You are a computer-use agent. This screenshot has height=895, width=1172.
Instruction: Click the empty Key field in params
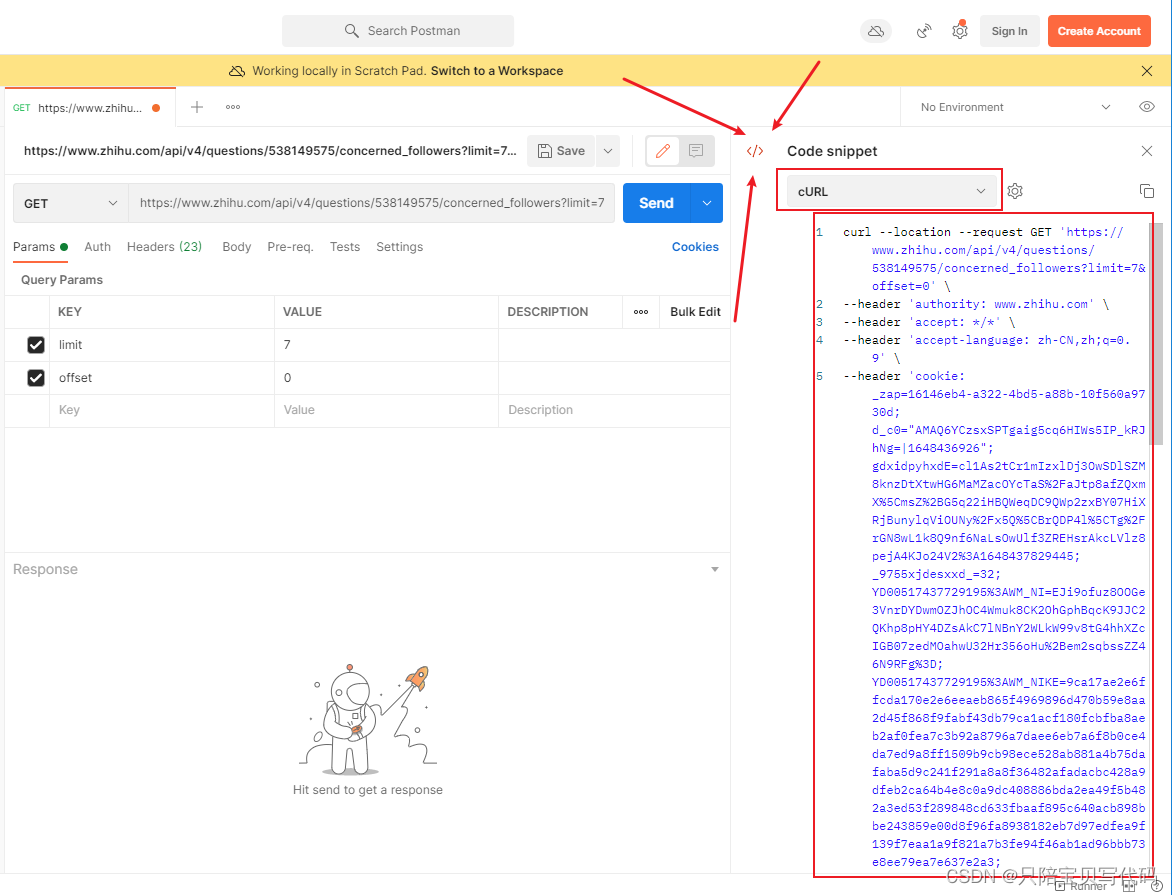coord(162,410)
